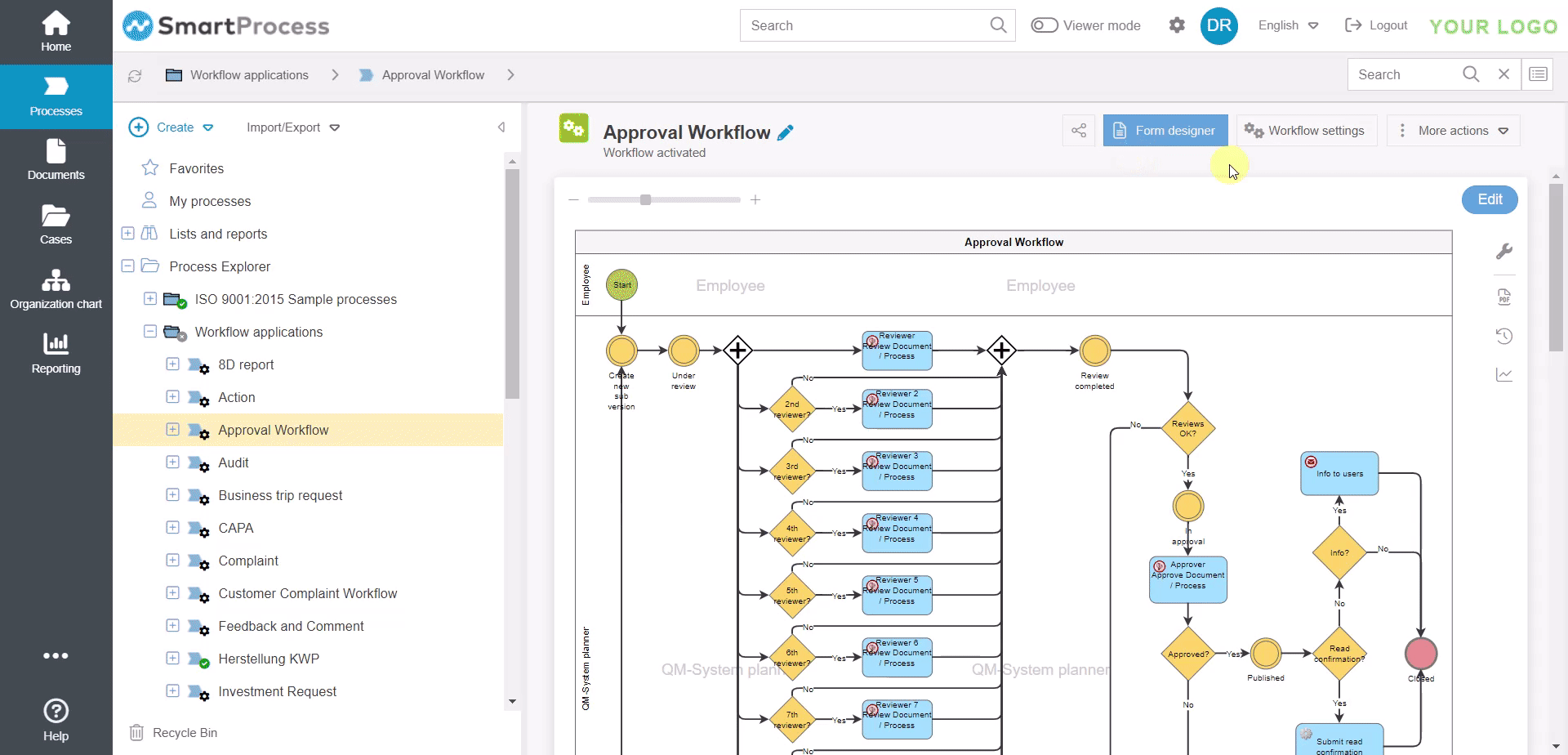Open the More actions dropdown

tap(1454, 131)
